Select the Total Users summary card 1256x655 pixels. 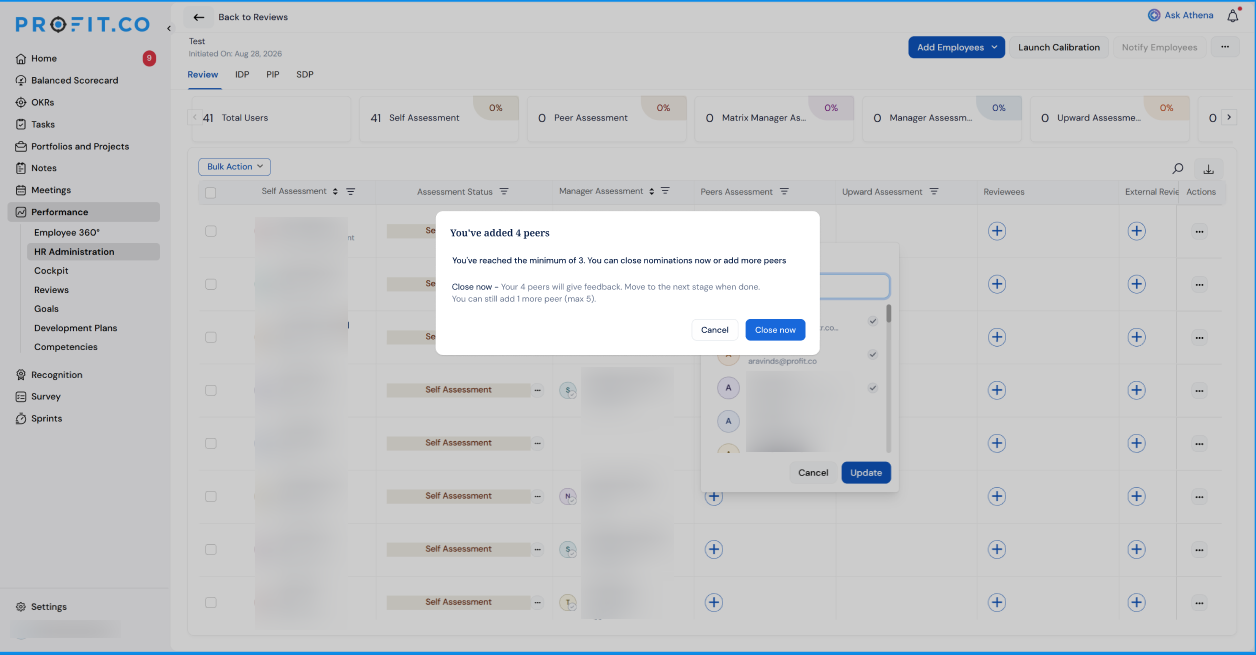272,118
